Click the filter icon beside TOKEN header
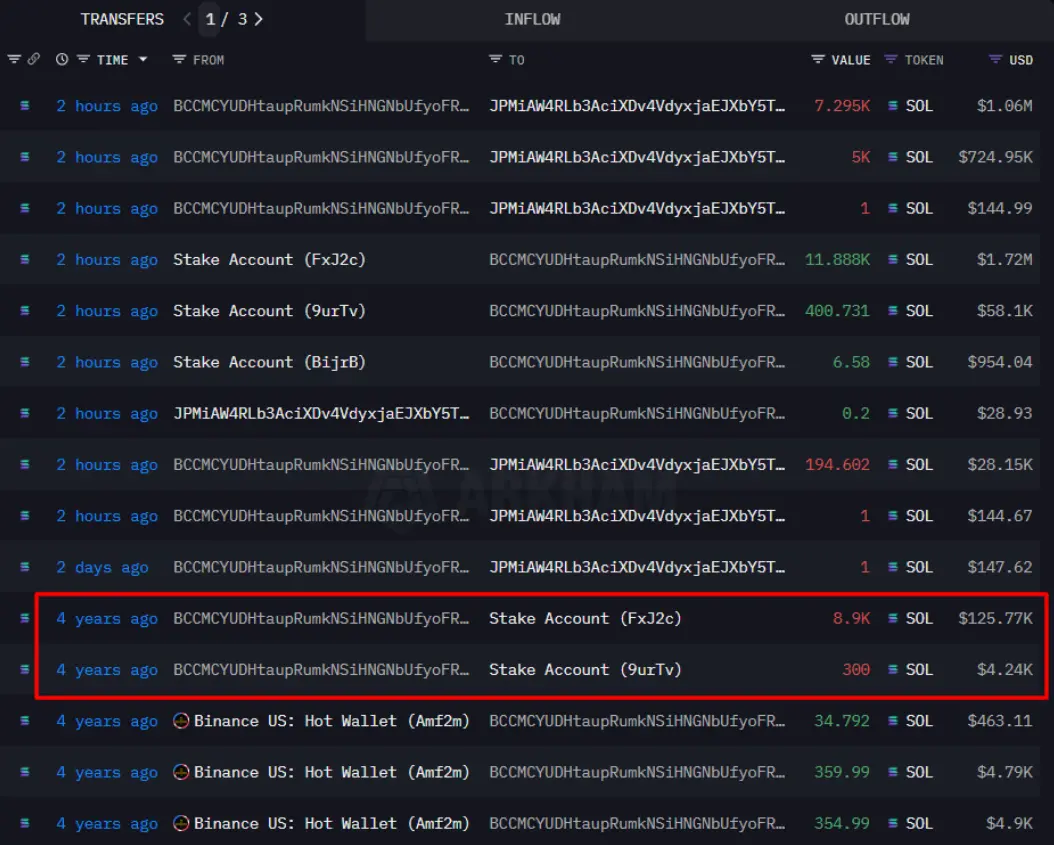The width and height of the screenshot is (1054, 845). (x=891, y=60)
